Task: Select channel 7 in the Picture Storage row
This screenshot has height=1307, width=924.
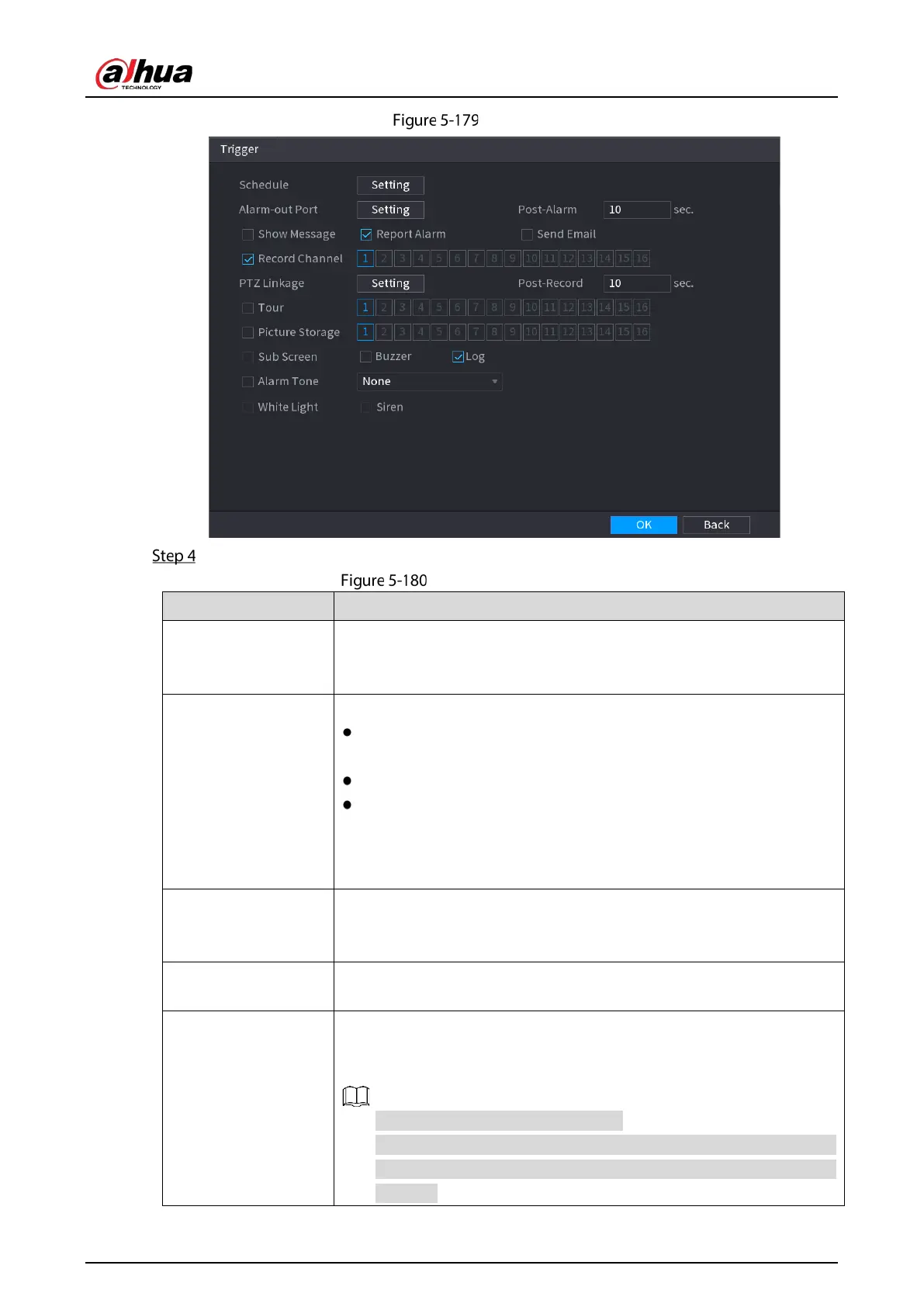Action: [476, 332]
